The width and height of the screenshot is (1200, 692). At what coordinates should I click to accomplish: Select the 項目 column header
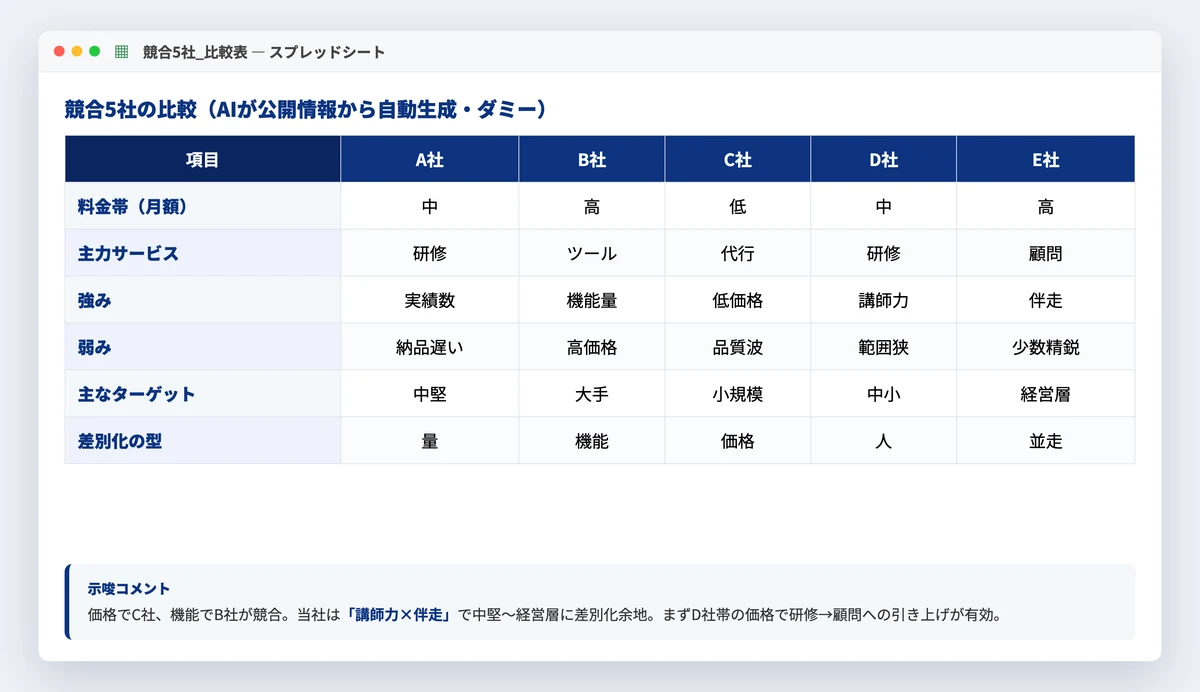point(203,159)
